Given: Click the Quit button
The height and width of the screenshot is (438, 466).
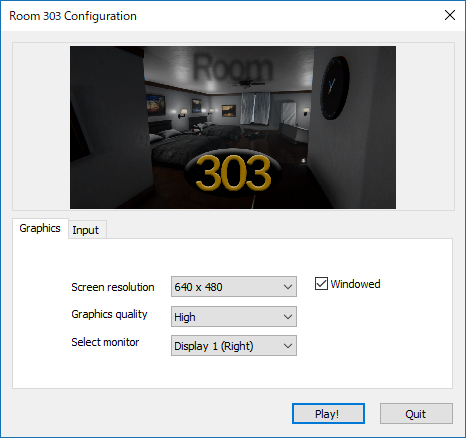Looking at the screenshot, I should coord(416,414).
